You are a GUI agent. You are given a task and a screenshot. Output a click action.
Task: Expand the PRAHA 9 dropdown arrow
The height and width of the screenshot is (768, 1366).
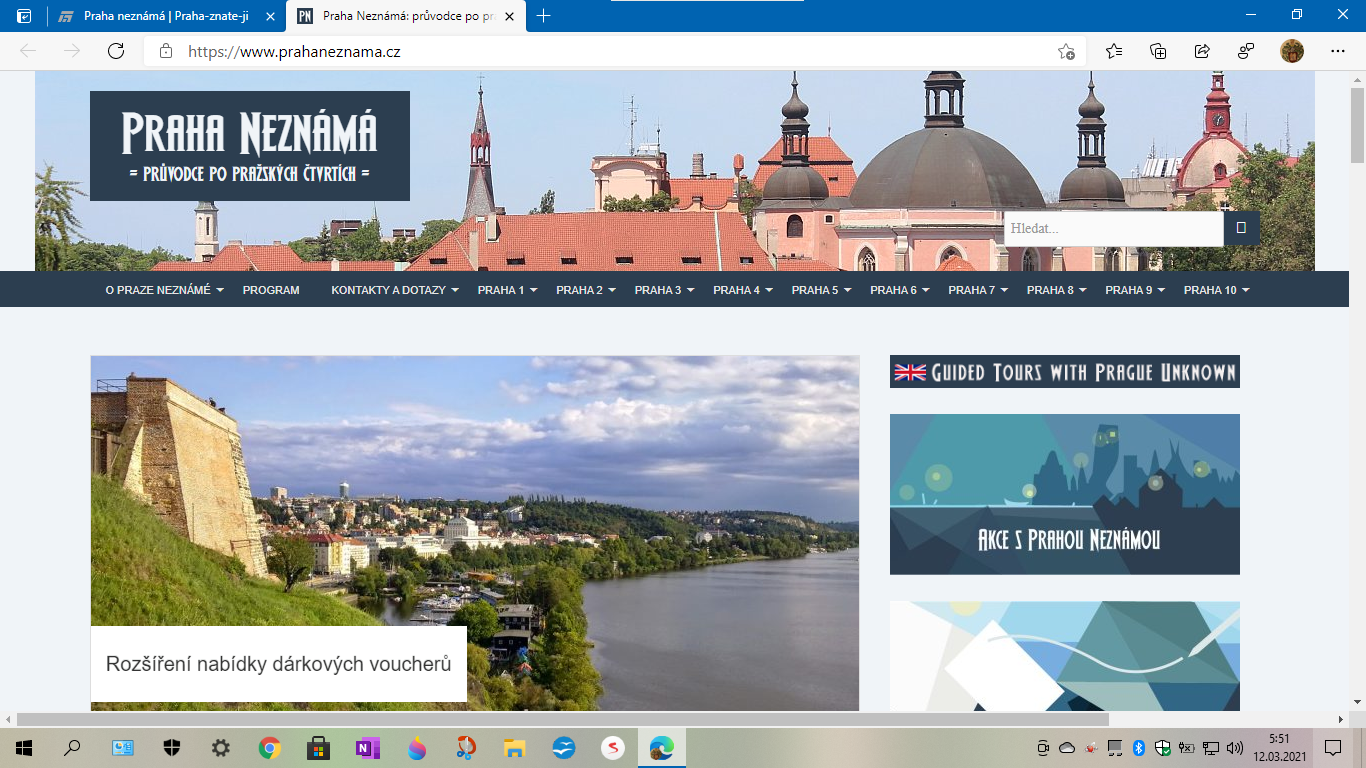pos(1161,291)
